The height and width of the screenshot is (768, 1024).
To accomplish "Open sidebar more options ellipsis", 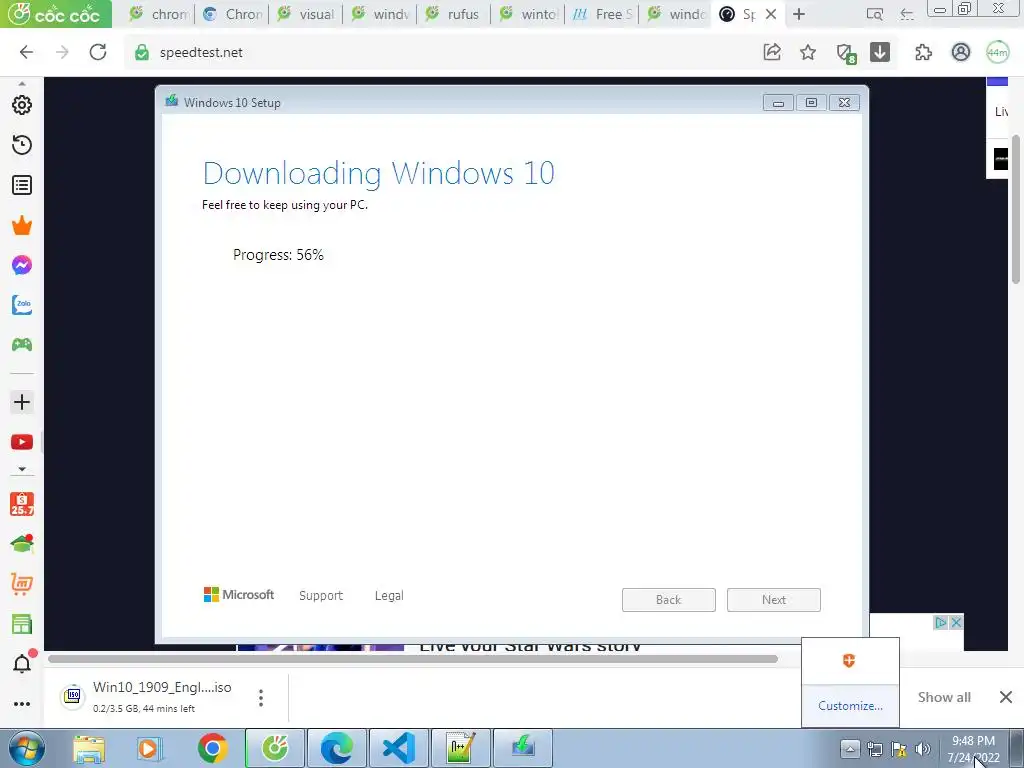I will [22, 704].
